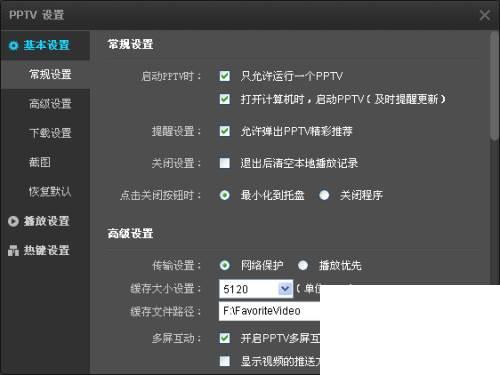This screenshot has height=375, width=500.
Task: Click the play icon beside 播放设置
Action: (13, 221)
